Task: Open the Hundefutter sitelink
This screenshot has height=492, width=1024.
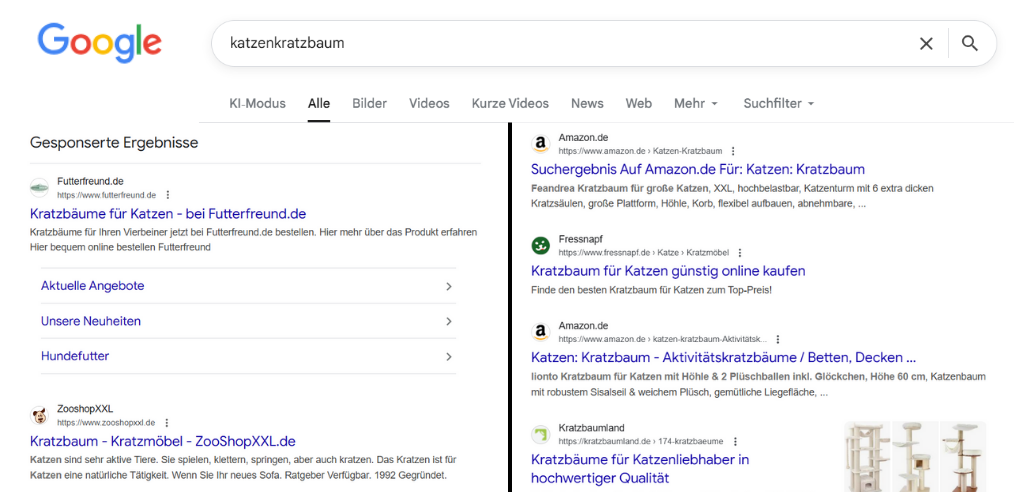Action: click(75, 356)
